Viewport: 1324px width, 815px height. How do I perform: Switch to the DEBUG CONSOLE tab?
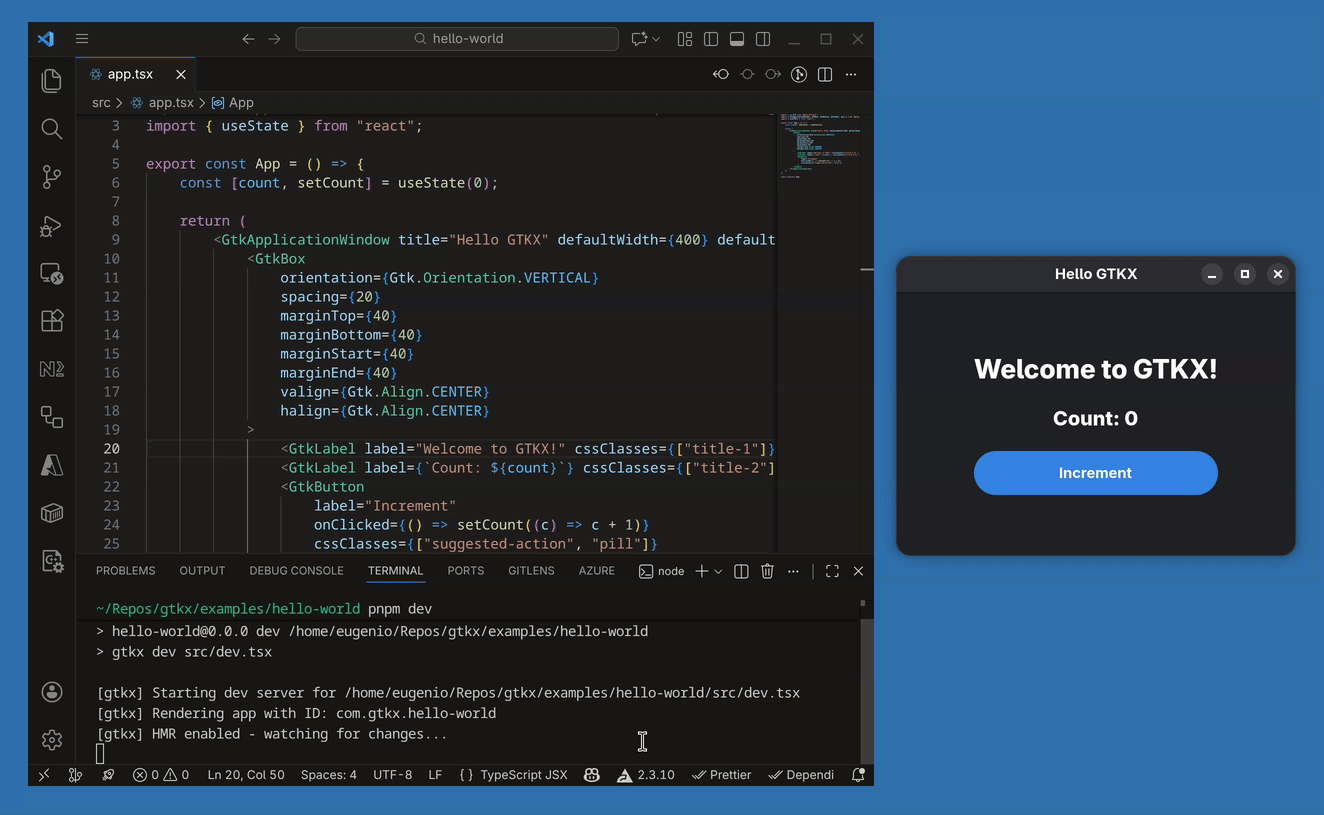tap(296, 571)
